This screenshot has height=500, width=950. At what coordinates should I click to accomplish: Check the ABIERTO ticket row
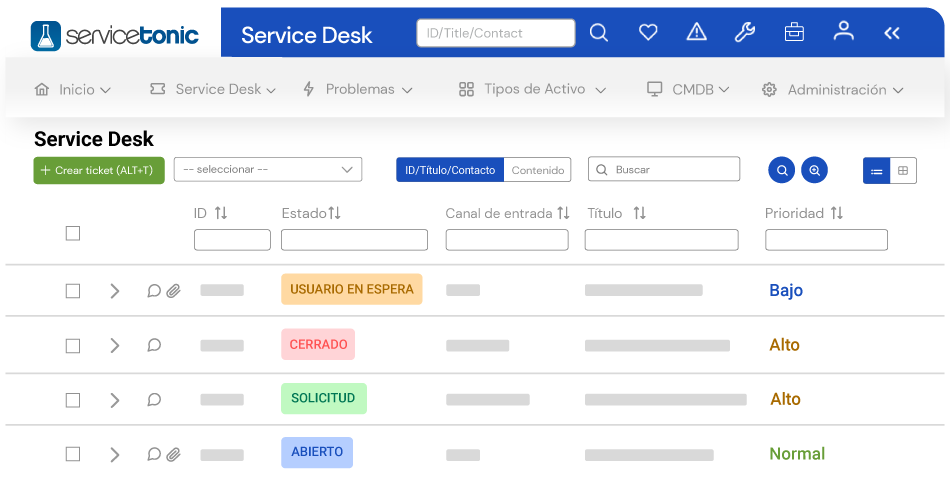(x=73, y=454)
